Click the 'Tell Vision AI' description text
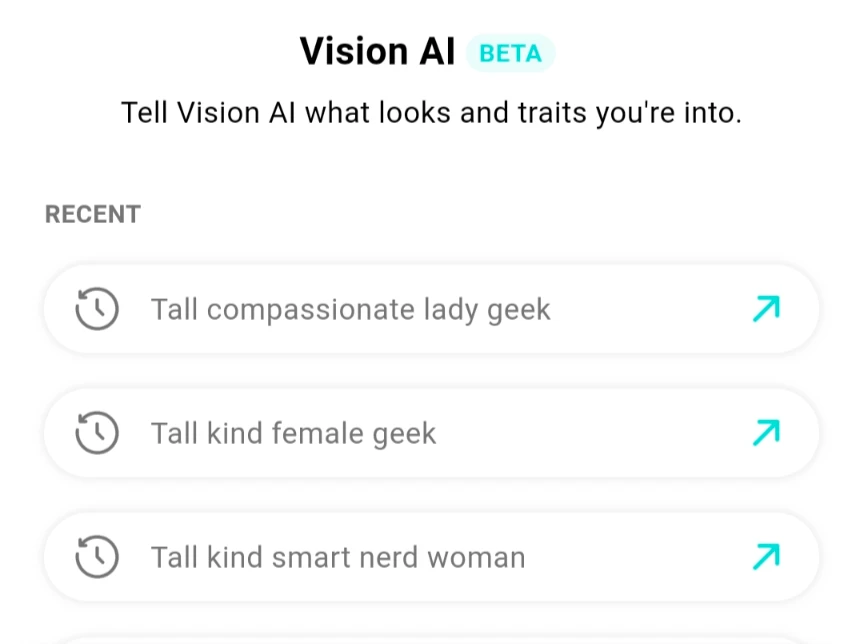Screen dimensions: 864x644 point(431,112)
